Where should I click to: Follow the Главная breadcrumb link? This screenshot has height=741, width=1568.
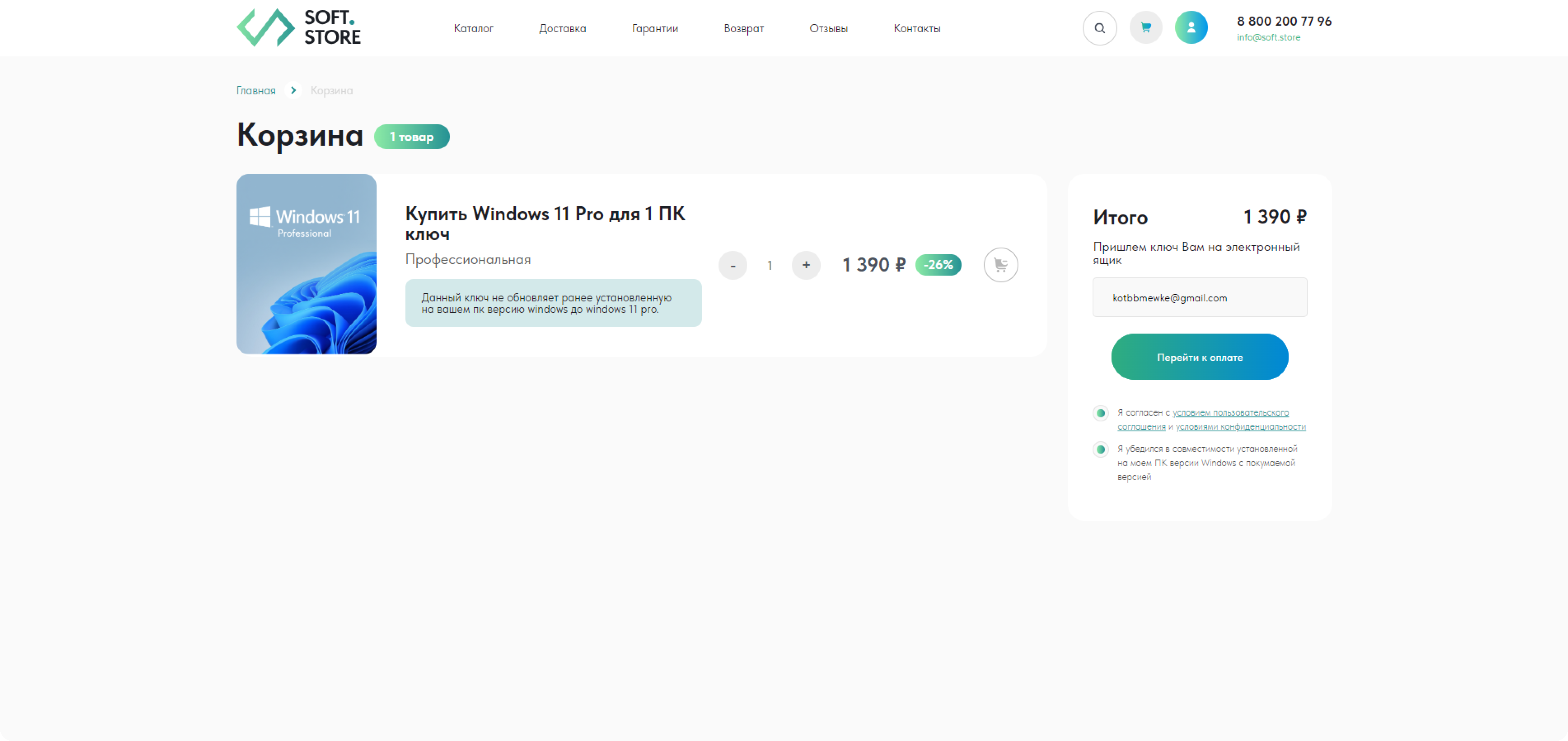(x=256, y=91)
